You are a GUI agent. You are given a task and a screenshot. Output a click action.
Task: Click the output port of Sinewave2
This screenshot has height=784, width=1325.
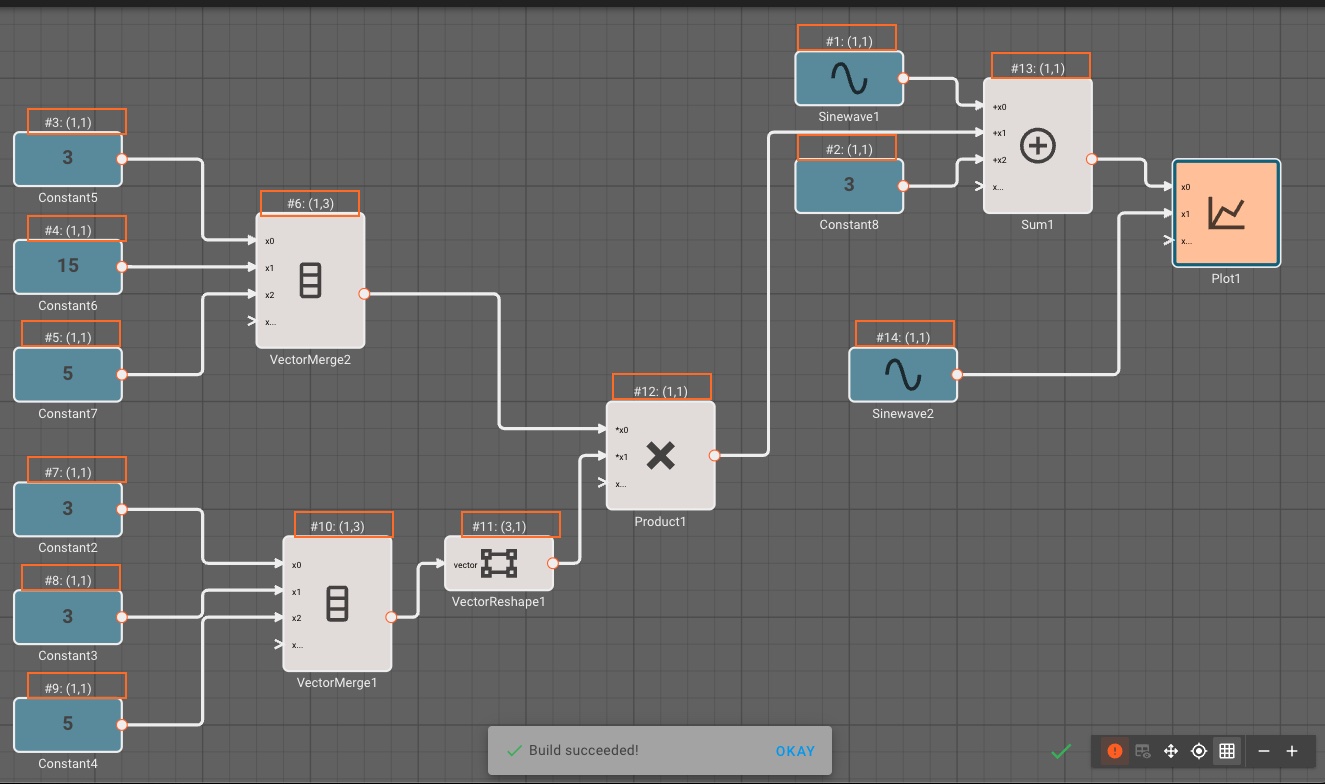point(957,375)
